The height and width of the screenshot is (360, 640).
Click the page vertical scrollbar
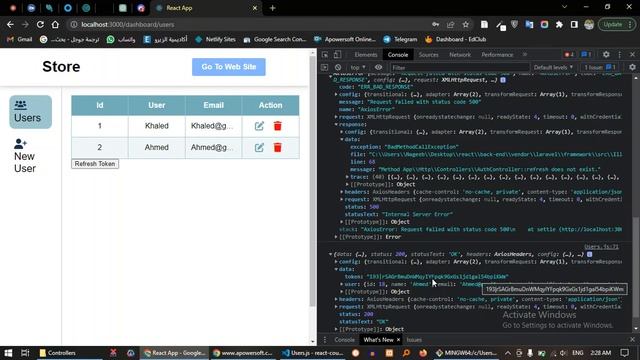click(x=313, y=182)
